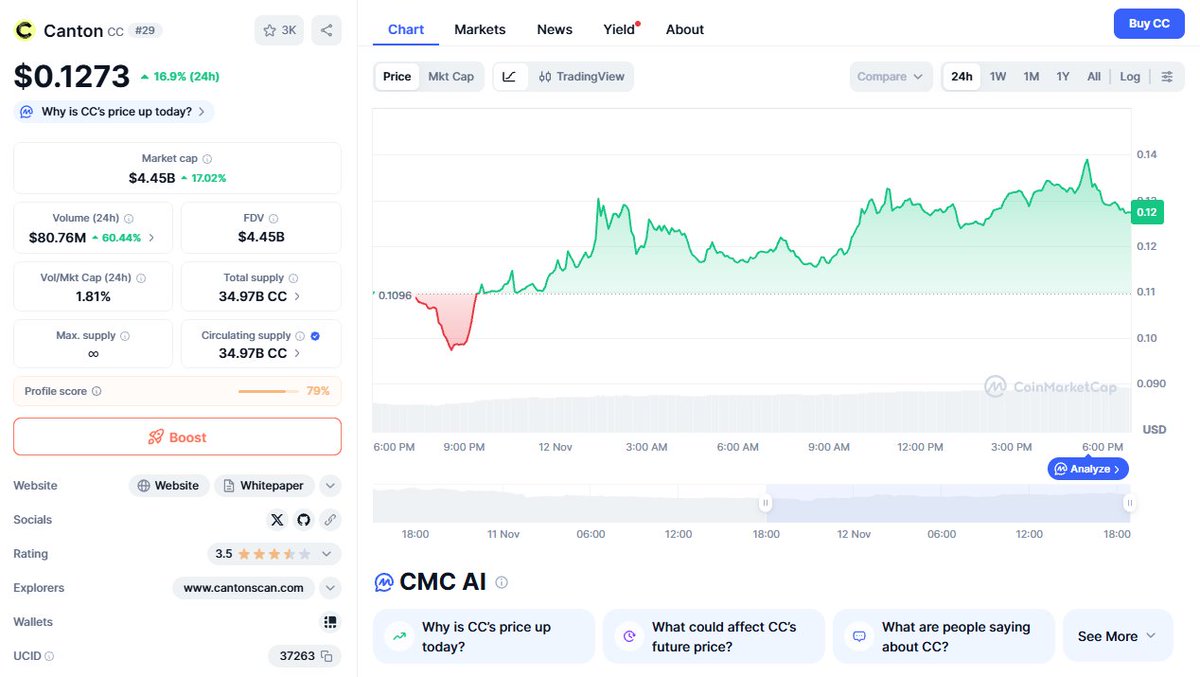The width and height of the screenshot is (1200, 677).
Task: Click Volume (24h) info icon
Action: click(x=129, y=218)
